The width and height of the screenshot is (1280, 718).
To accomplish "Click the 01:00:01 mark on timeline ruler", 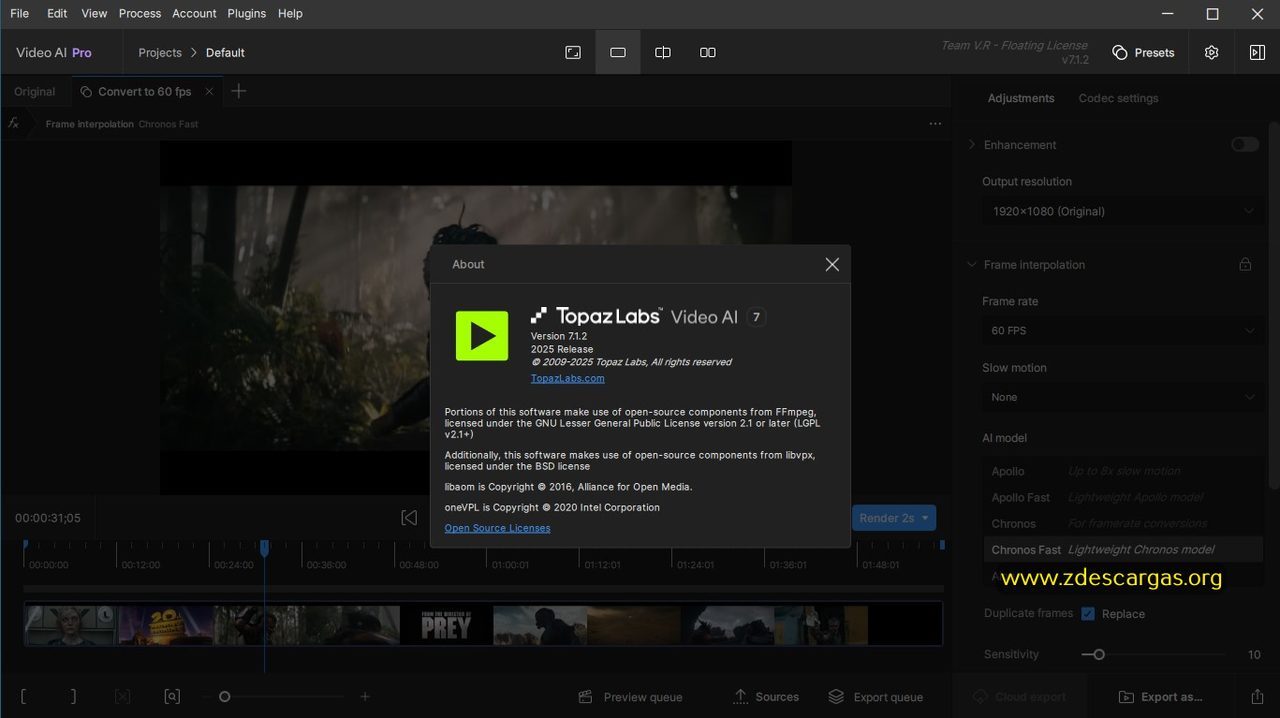I will (x=510, y=565).
